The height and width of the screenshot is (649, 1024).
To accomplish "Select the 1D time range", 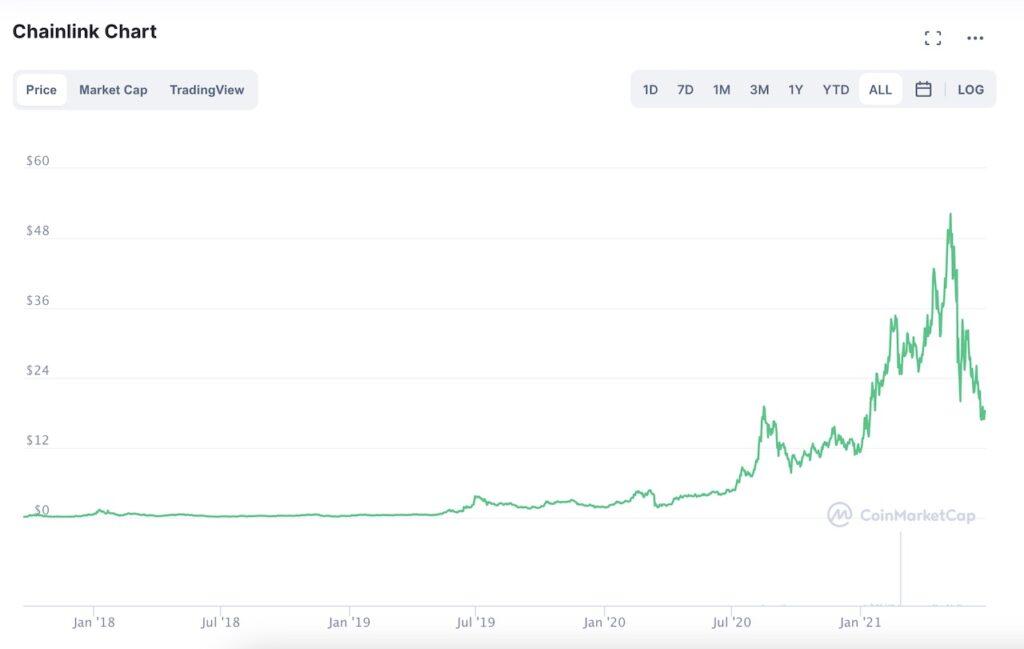I will [650, 89].
